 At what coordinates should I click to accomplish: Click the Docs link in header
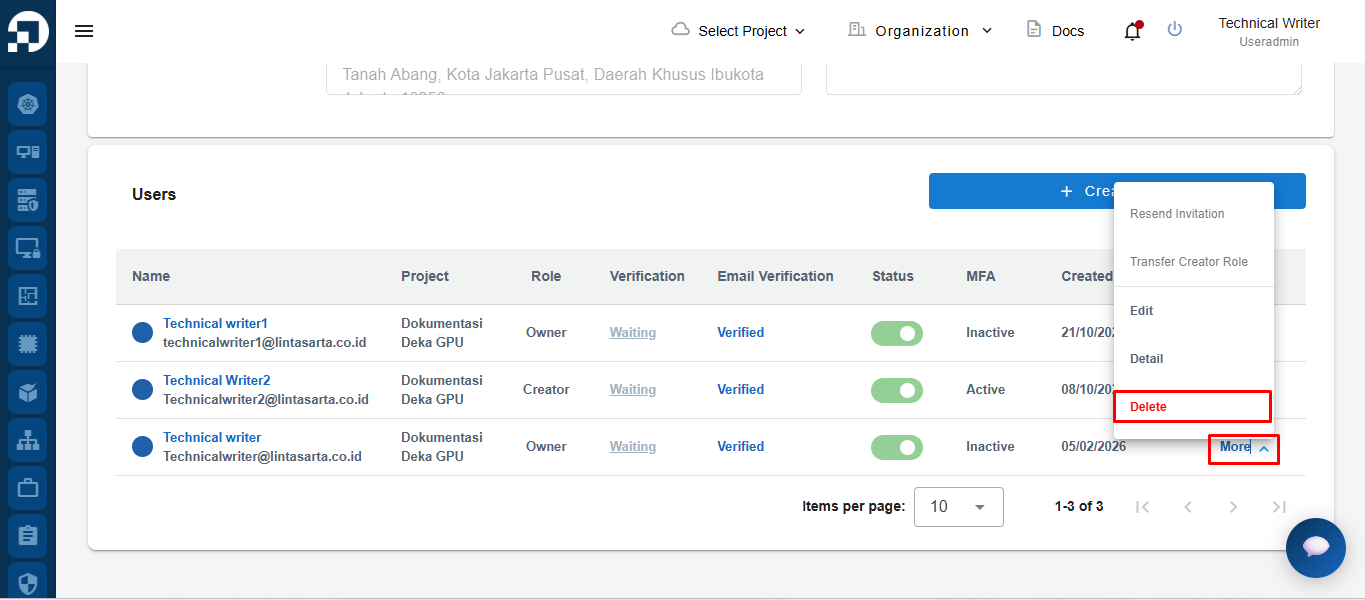[x=1056, y=31]
